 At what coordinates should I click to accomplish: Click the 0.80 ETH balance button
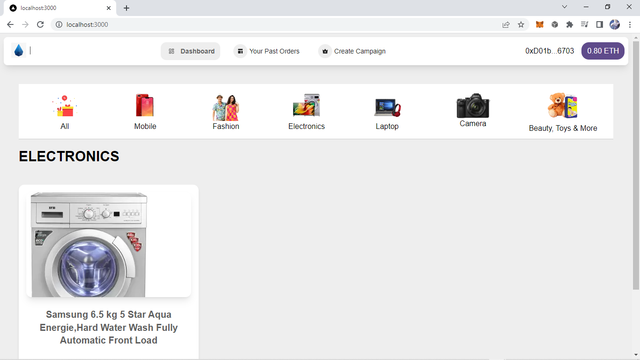click(603, 51)
